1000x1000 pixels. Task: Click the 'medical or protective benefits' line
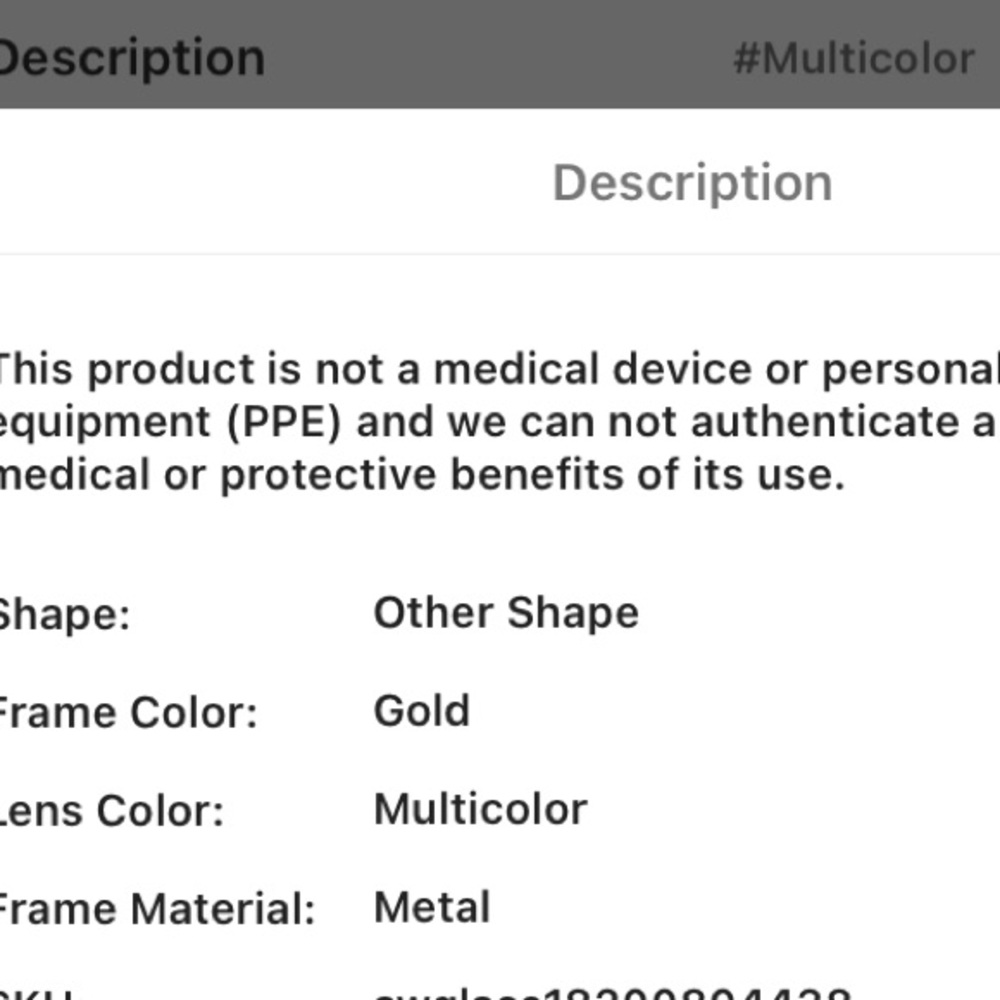[420, 474]
